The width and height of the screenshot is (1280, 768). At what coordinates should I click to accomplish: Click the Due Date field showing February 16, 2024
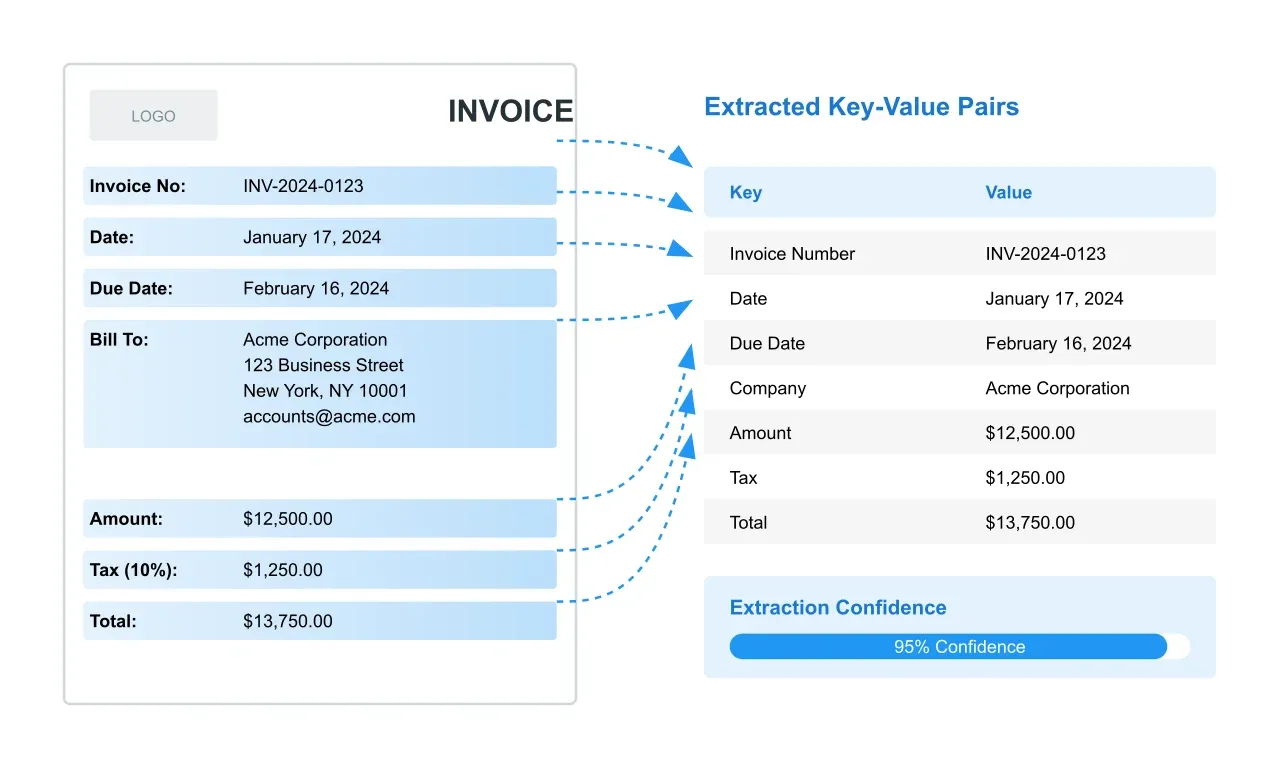pyautogui.click(x=319, y=288)
